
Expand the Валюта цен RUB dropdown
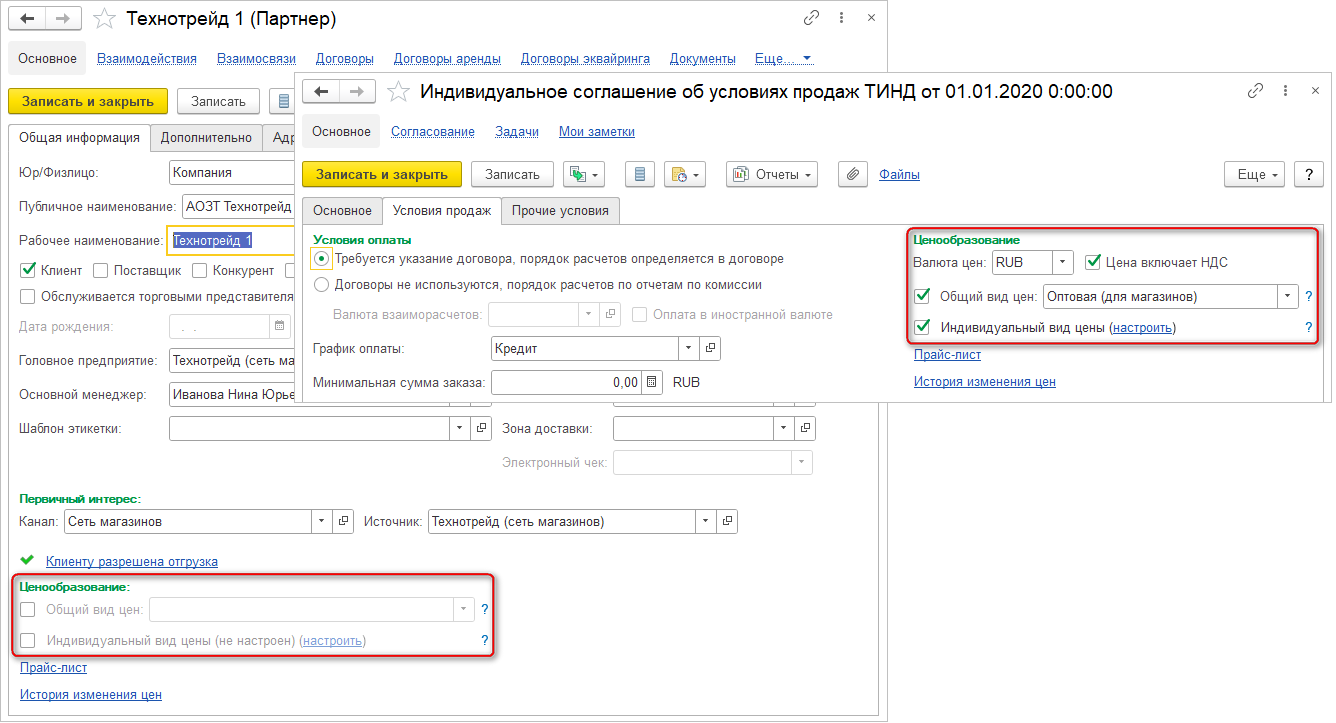(x=1063, y=263)
